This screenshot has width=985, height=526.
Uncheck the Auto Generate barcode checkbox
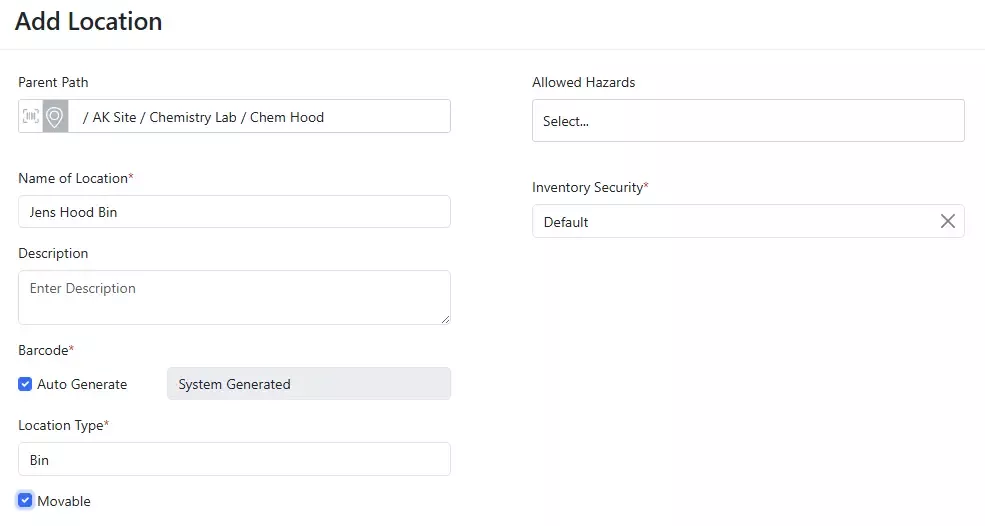point(26,384)
